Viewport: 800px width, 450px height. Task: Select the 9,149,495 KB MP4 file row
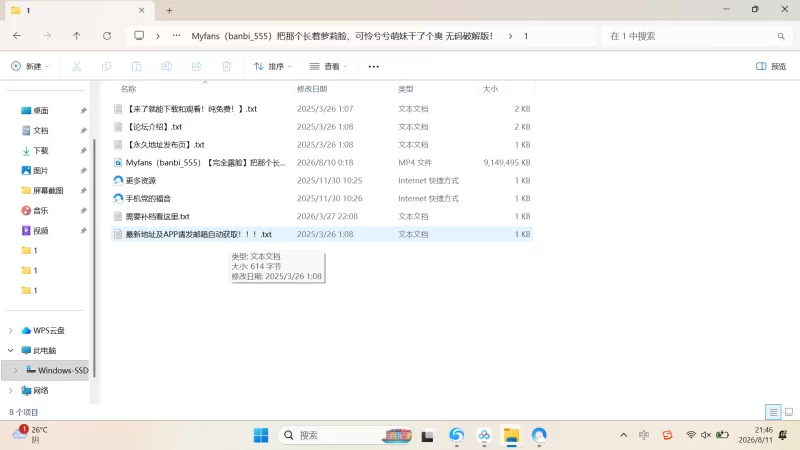click(322, 162)
